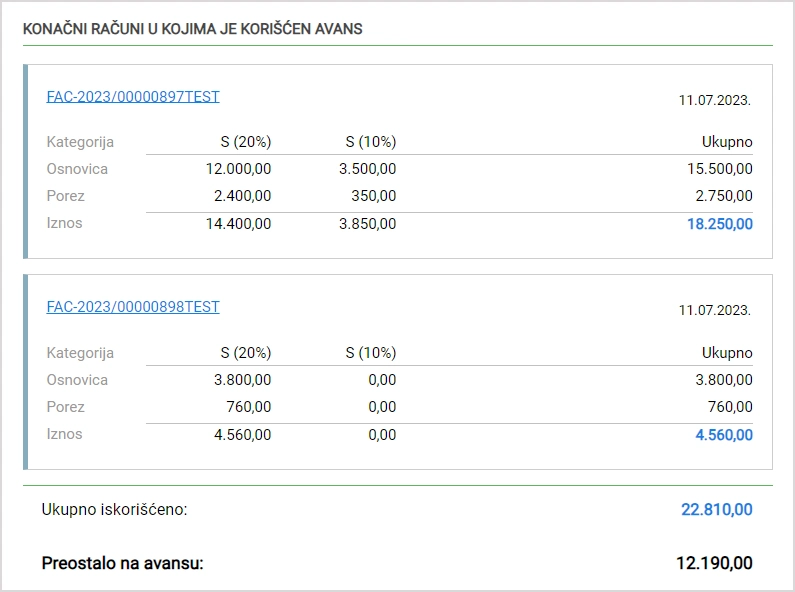The width and height of the screenshot is (795, 592).
Task: Click the Ukupno iskorišćeno value 22.810,00
Action: click(x=716, y=509)
